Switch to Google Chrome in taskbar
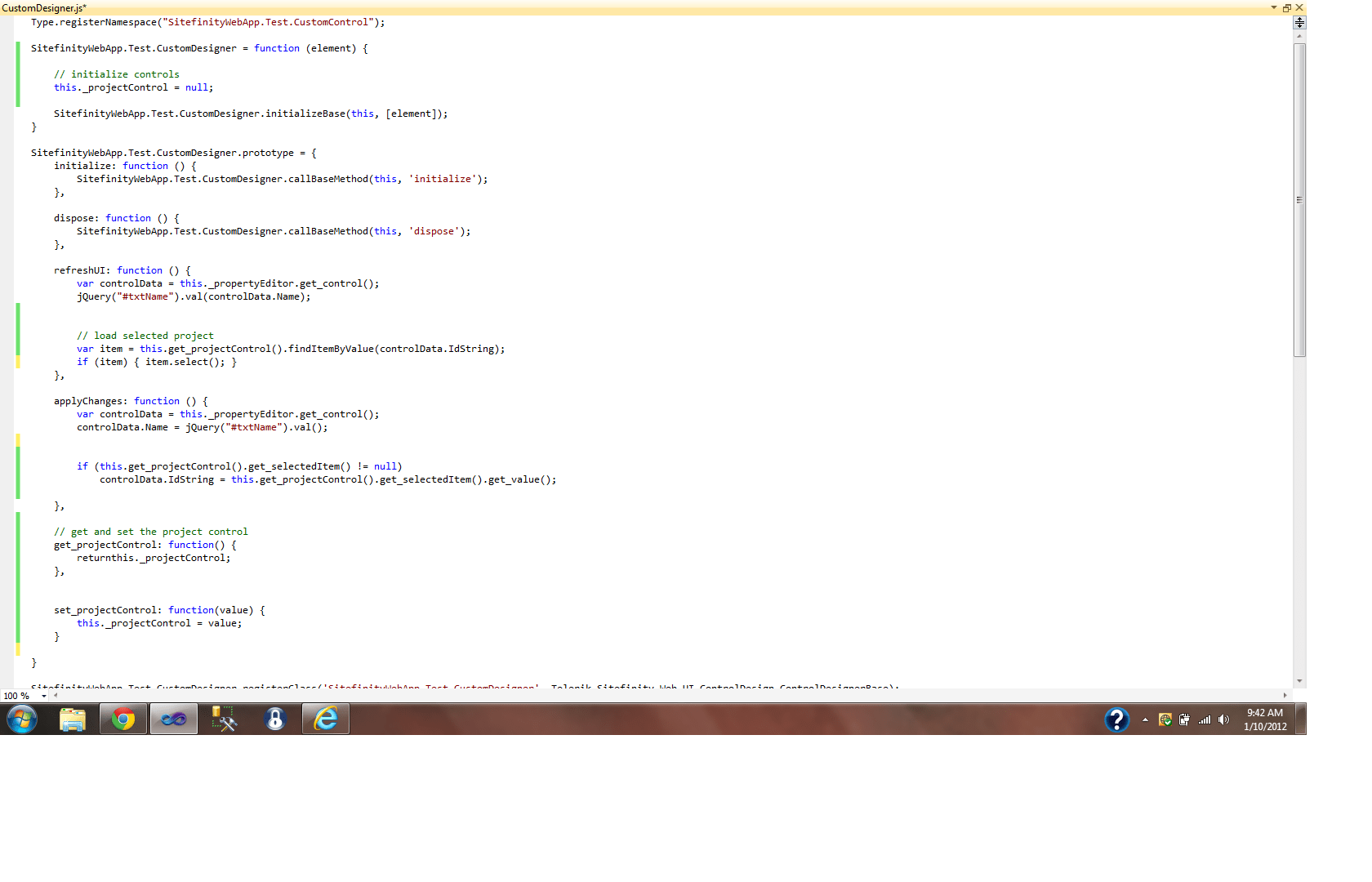 [x=123, y=719]
